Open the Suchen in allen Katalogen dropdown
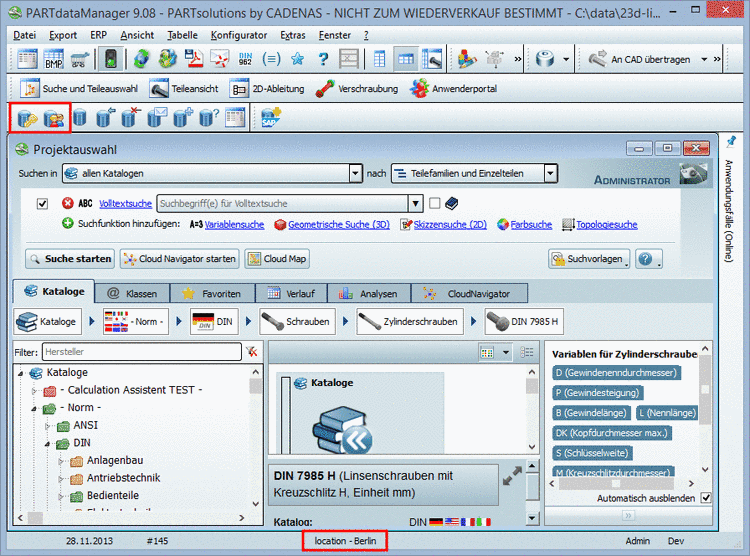 pos(355,173)
